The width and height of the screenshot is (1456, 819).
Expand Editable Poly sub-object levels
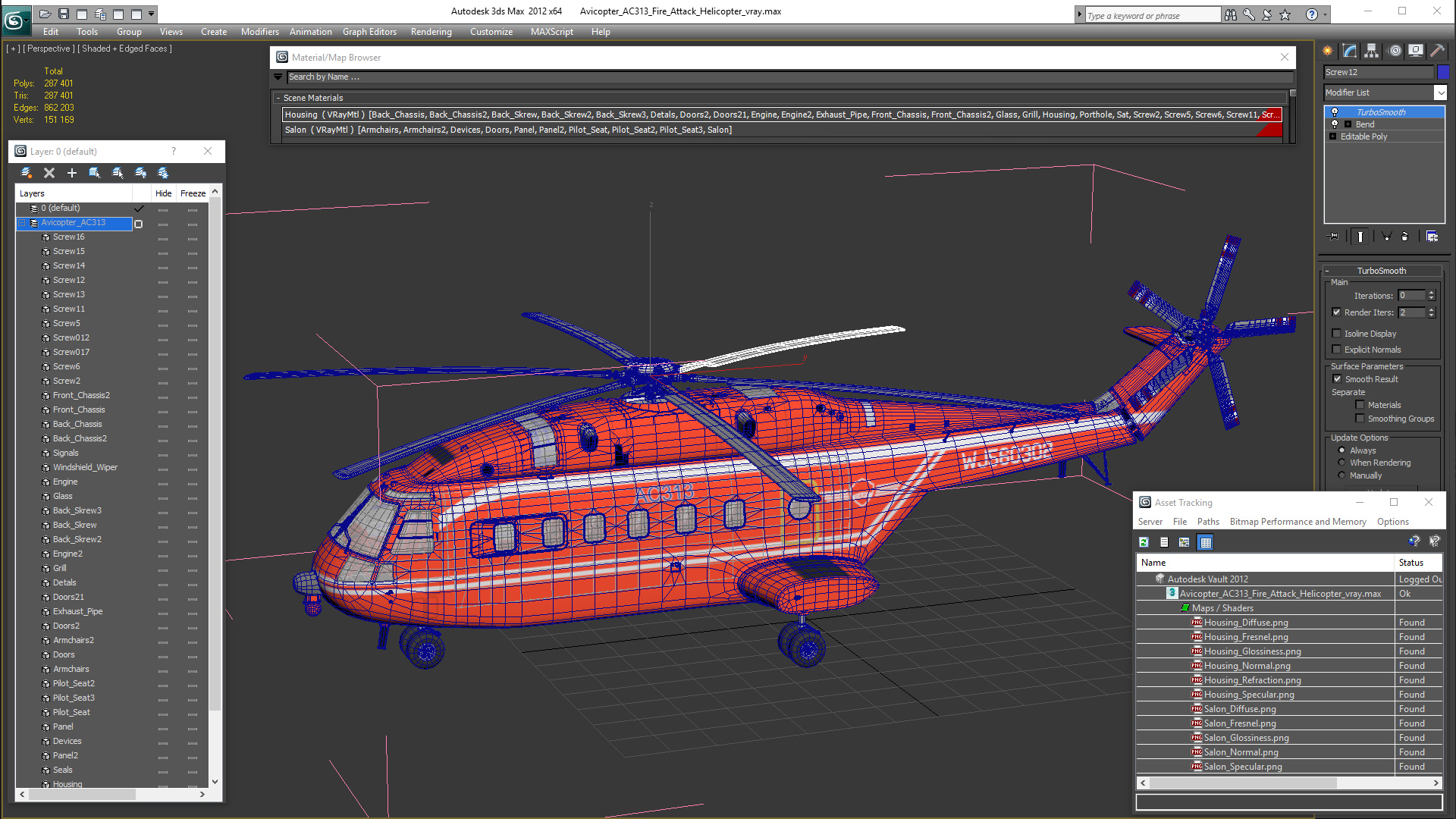[1332, 136]
